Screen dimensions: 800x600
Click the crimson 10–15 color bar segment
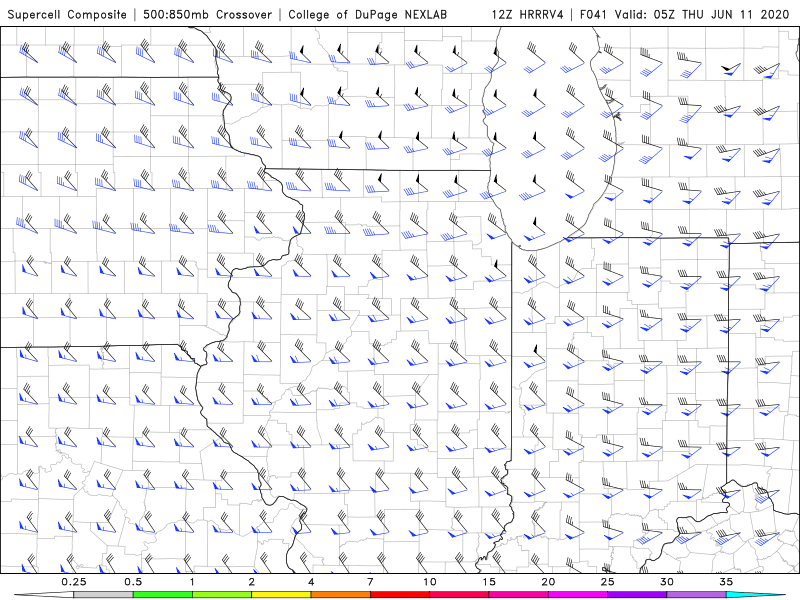click(459, 595)
